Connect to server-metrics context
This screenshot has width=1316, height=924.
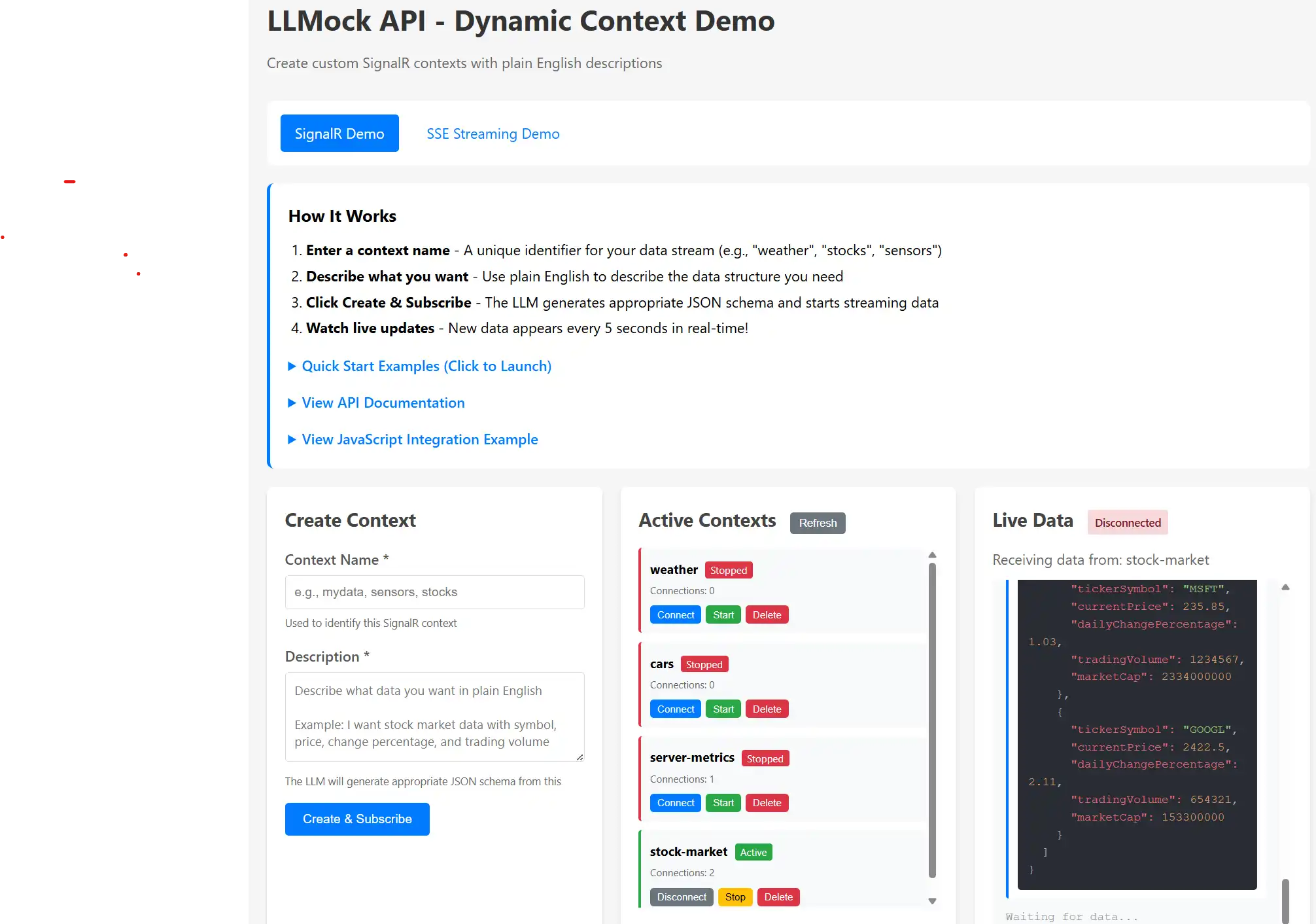click(675, 803)
